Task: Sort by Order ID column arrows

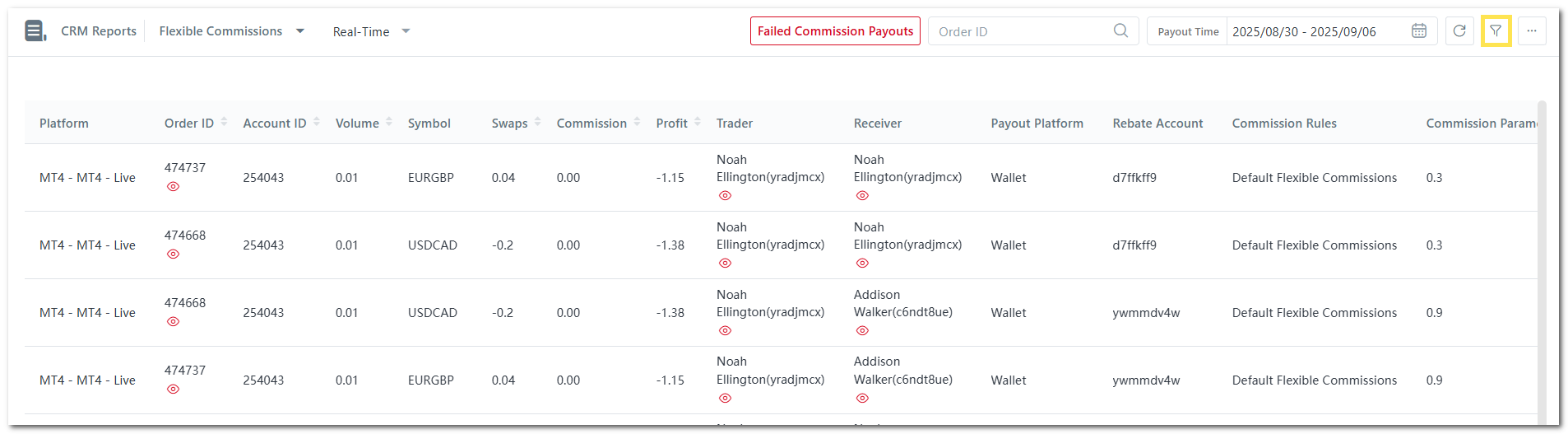Action: point(224,123)
